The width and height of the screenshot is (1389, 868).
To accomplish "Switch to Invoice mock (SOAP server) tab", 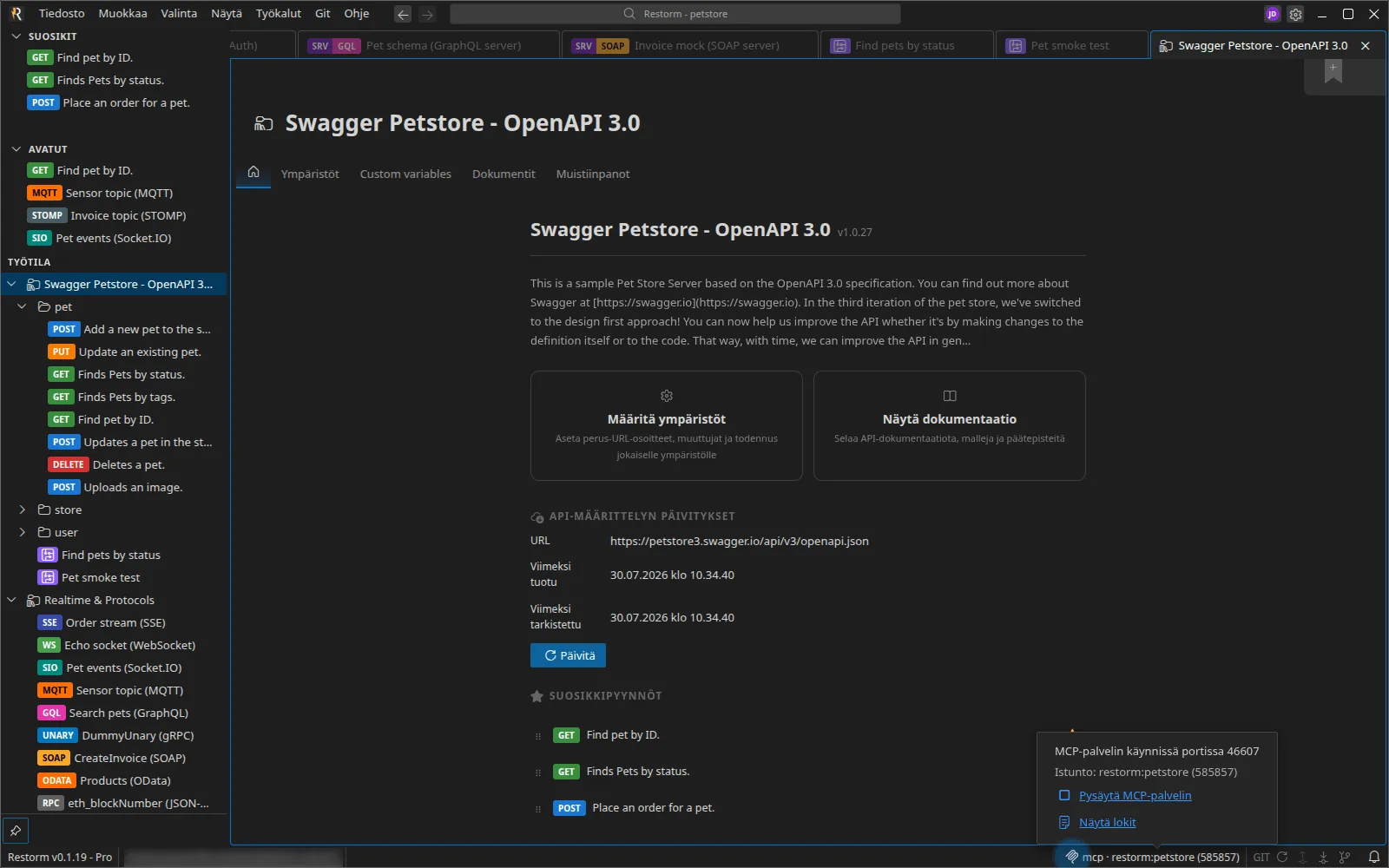I will [x=691, y=46].
